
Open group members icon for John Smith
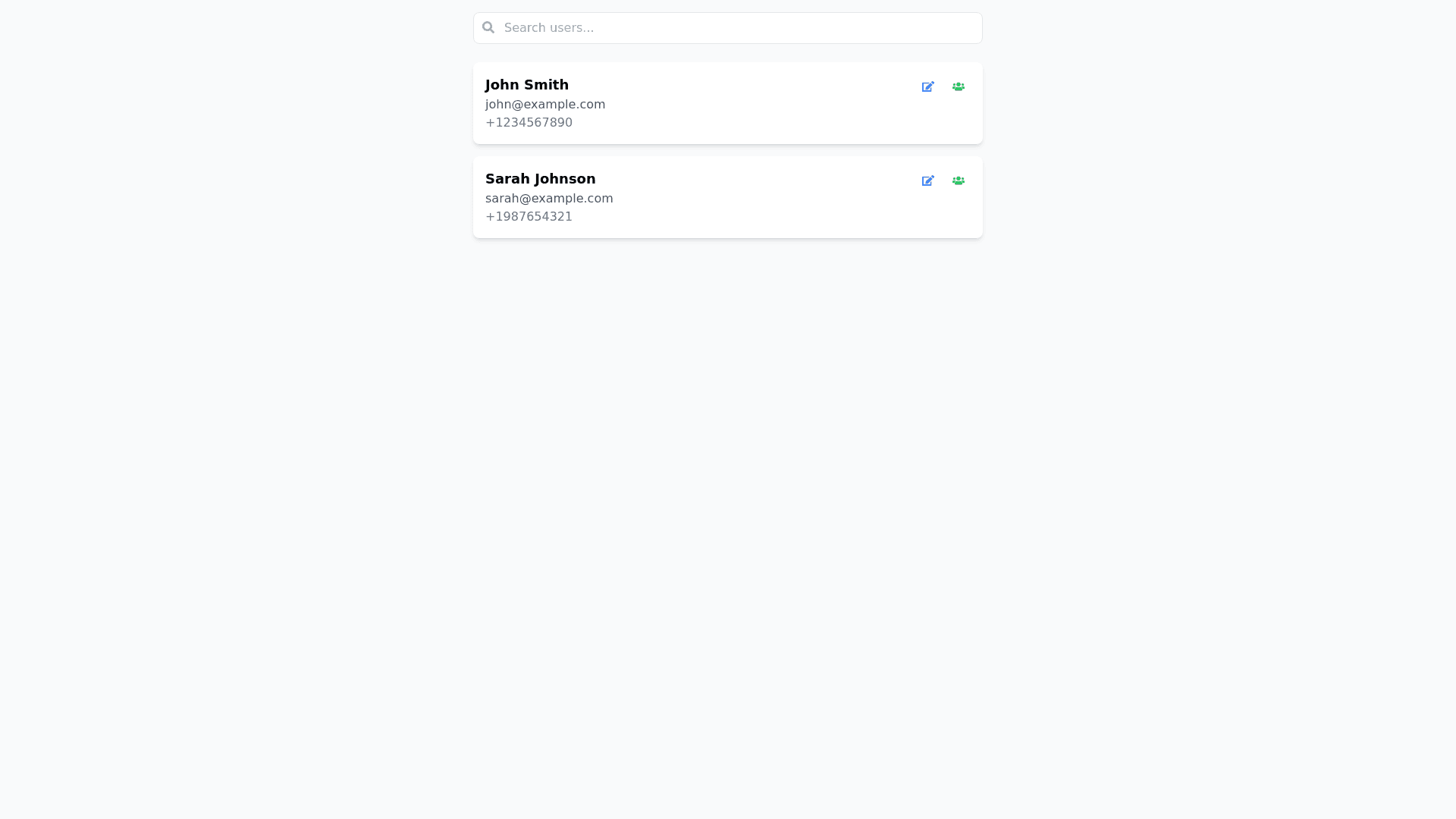[959, 86]
